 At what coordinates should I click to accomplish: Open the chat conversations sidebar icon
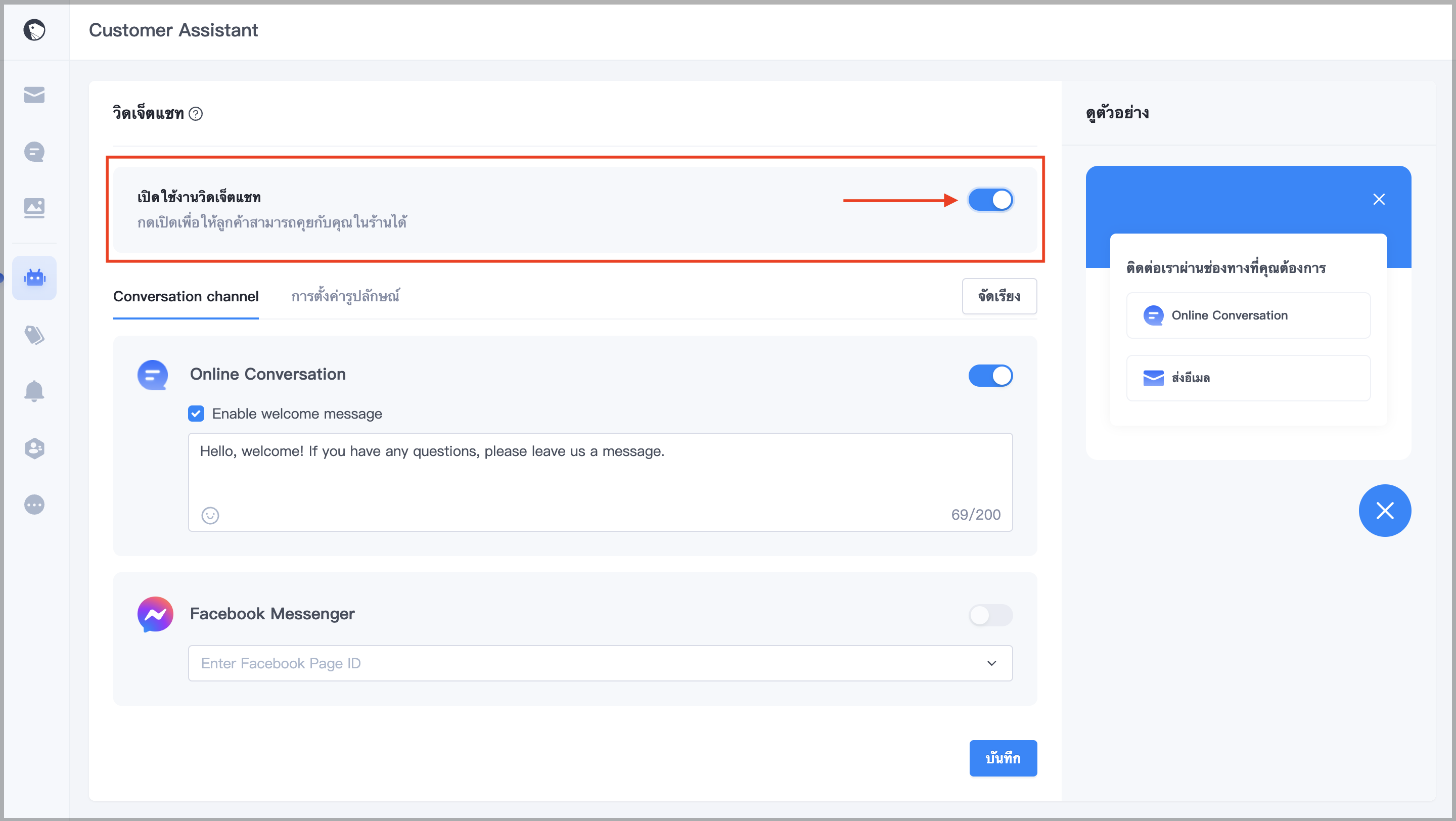tap(34, 152)
